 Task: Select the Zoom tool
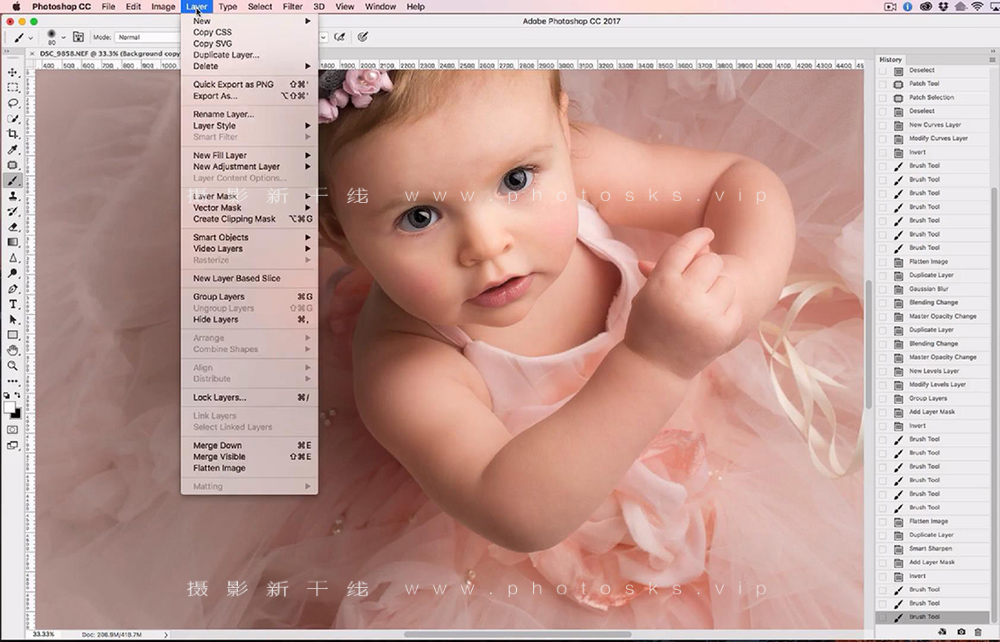(x=13, y=366)
